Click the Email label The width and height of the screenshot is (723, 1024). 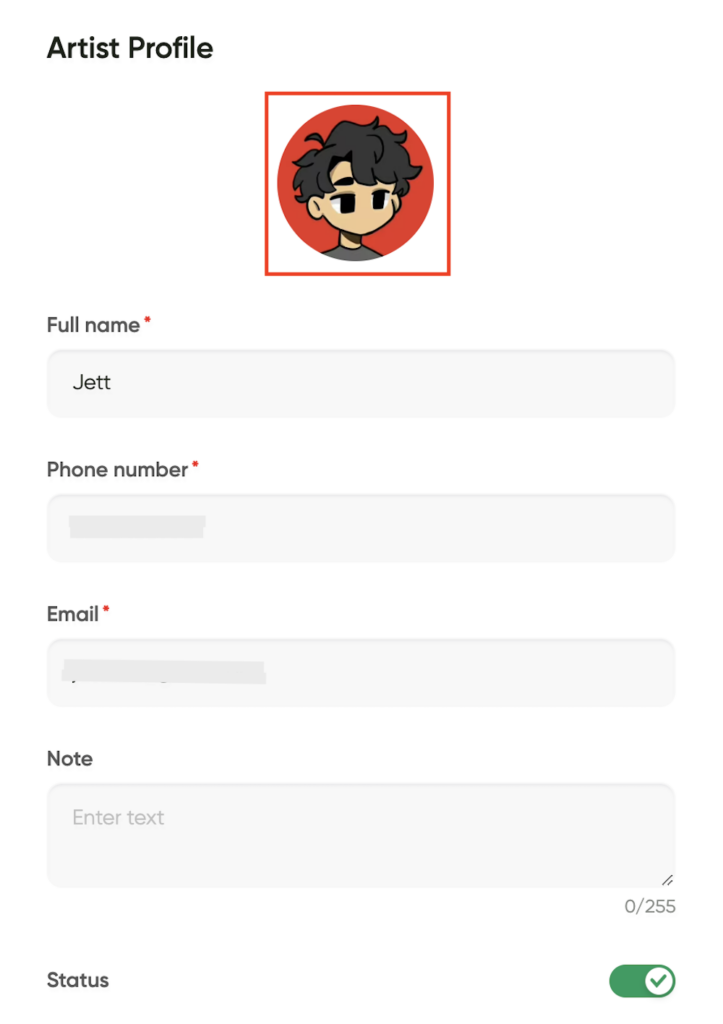tap(72, 613)
